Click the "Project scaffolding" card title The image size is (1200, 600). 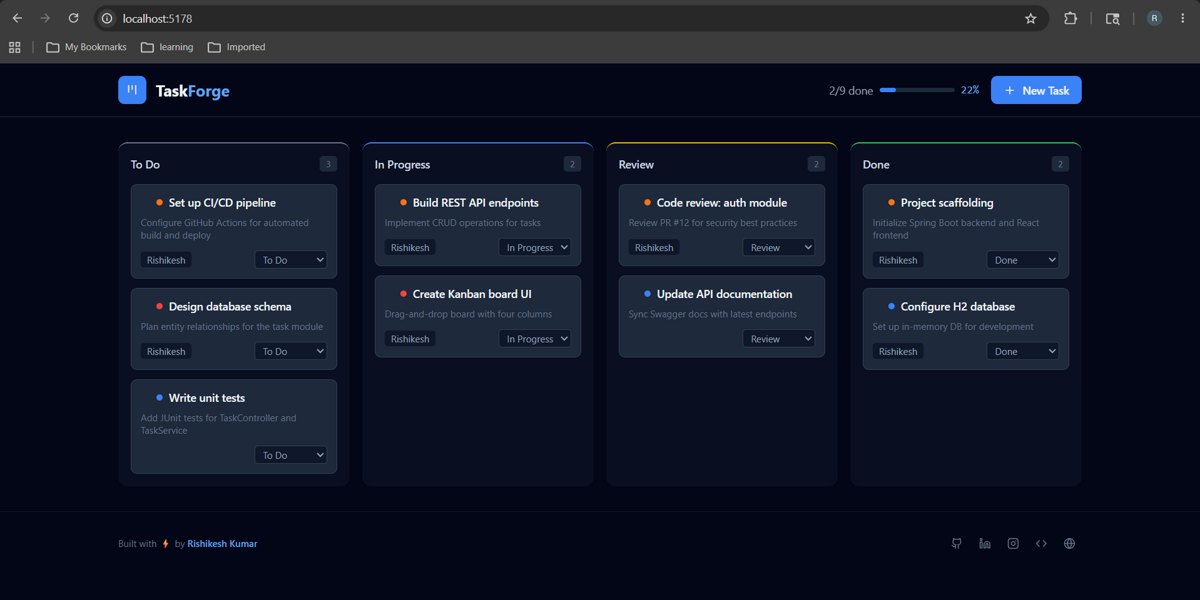tap(947, 203)
